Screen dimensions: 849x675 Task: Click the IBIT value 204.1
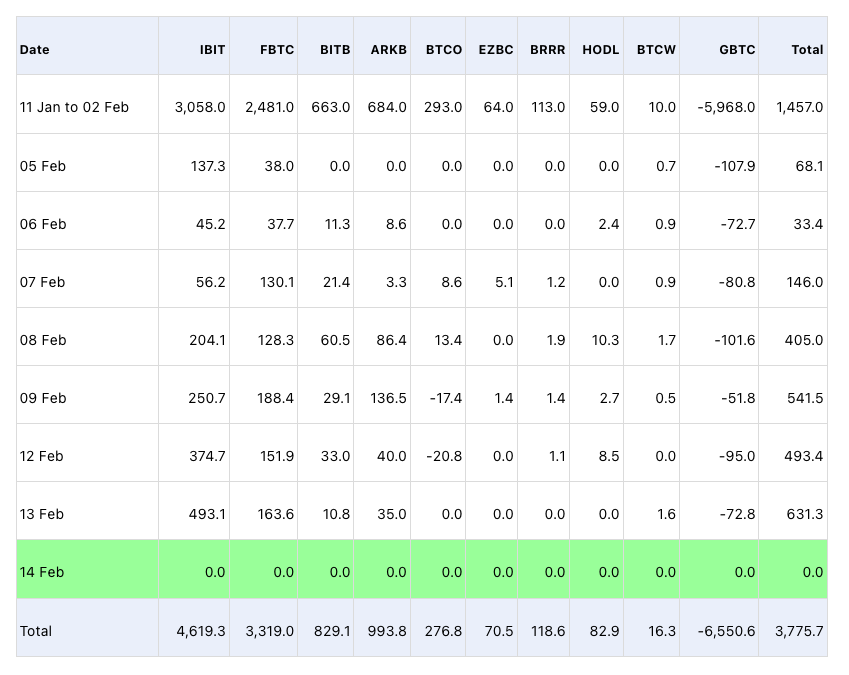[x=207, y=340]
